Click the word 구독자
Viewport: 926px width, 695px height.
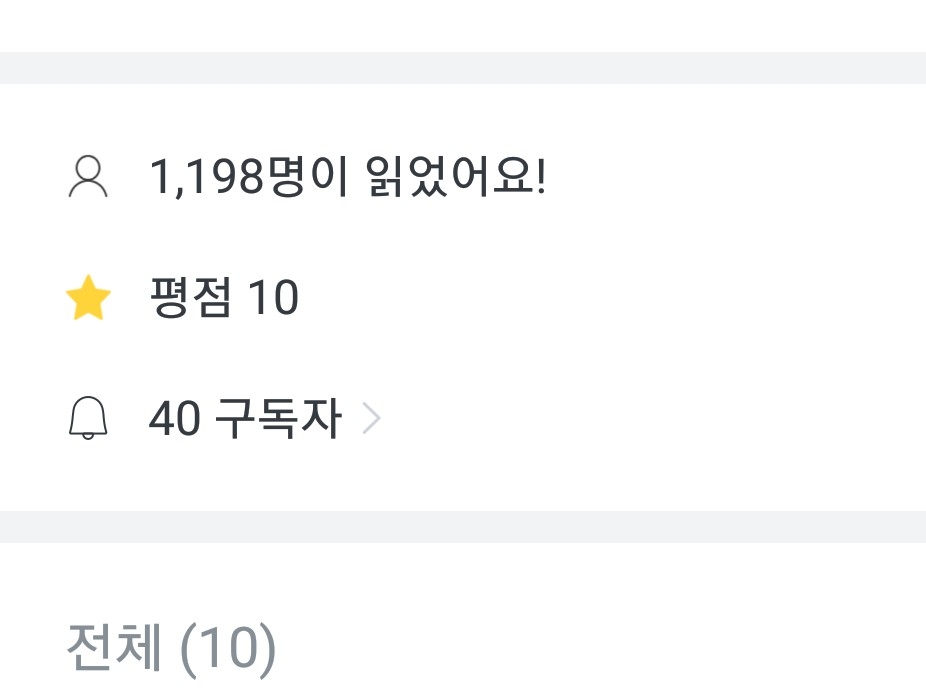[x=278, y=419]
